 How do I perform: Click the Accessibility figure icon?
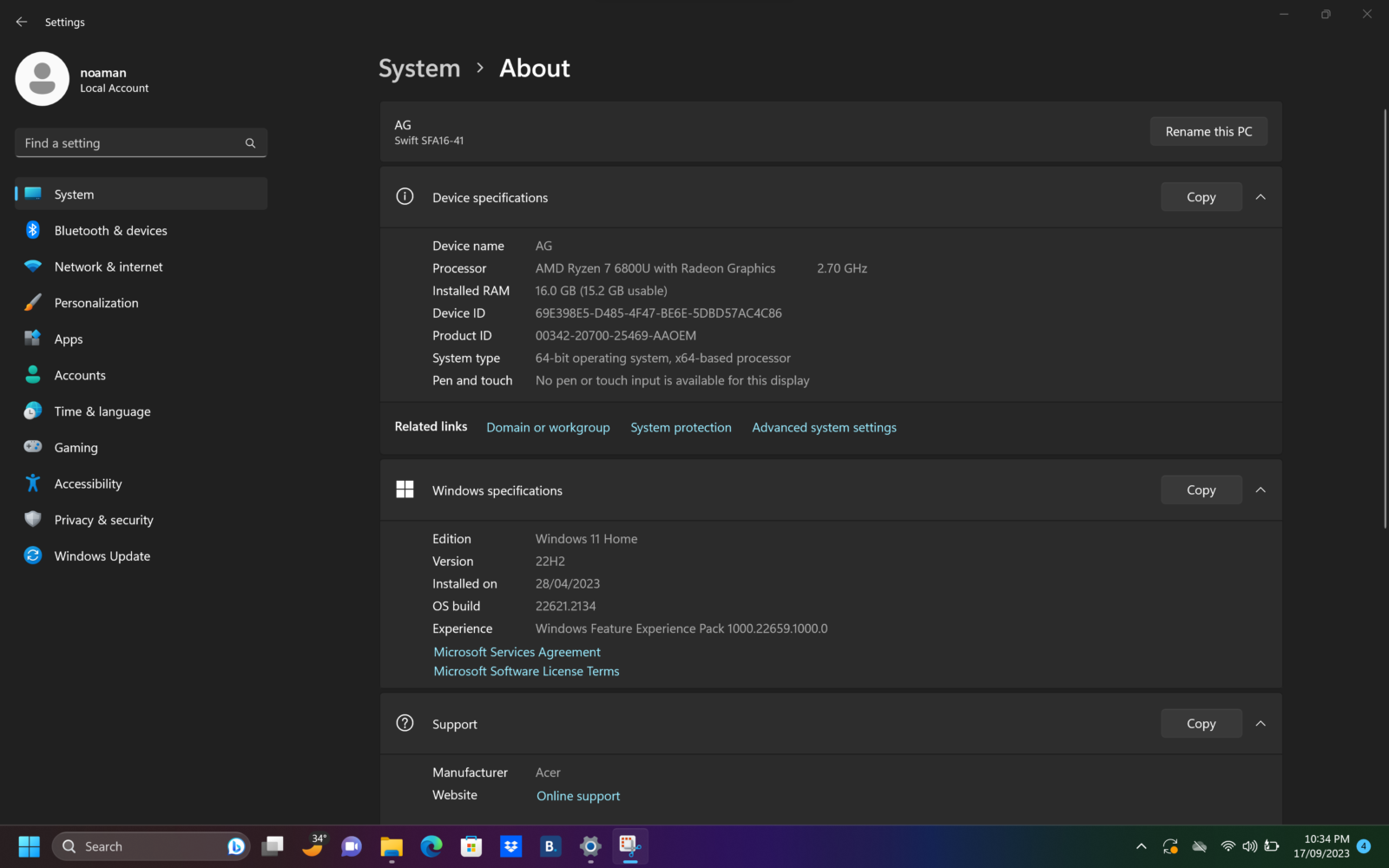pos(33,483)
